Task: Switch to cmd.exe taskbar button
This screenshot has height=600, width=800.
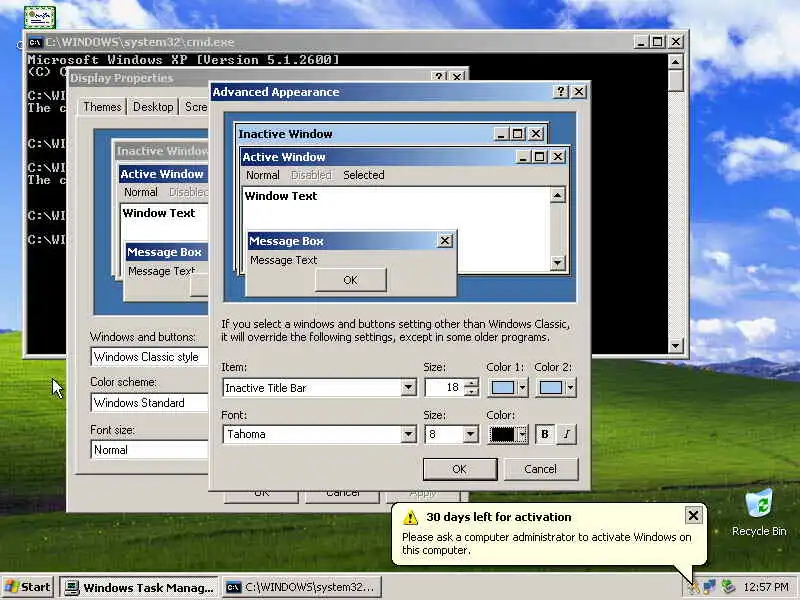Action: (301, 588)
